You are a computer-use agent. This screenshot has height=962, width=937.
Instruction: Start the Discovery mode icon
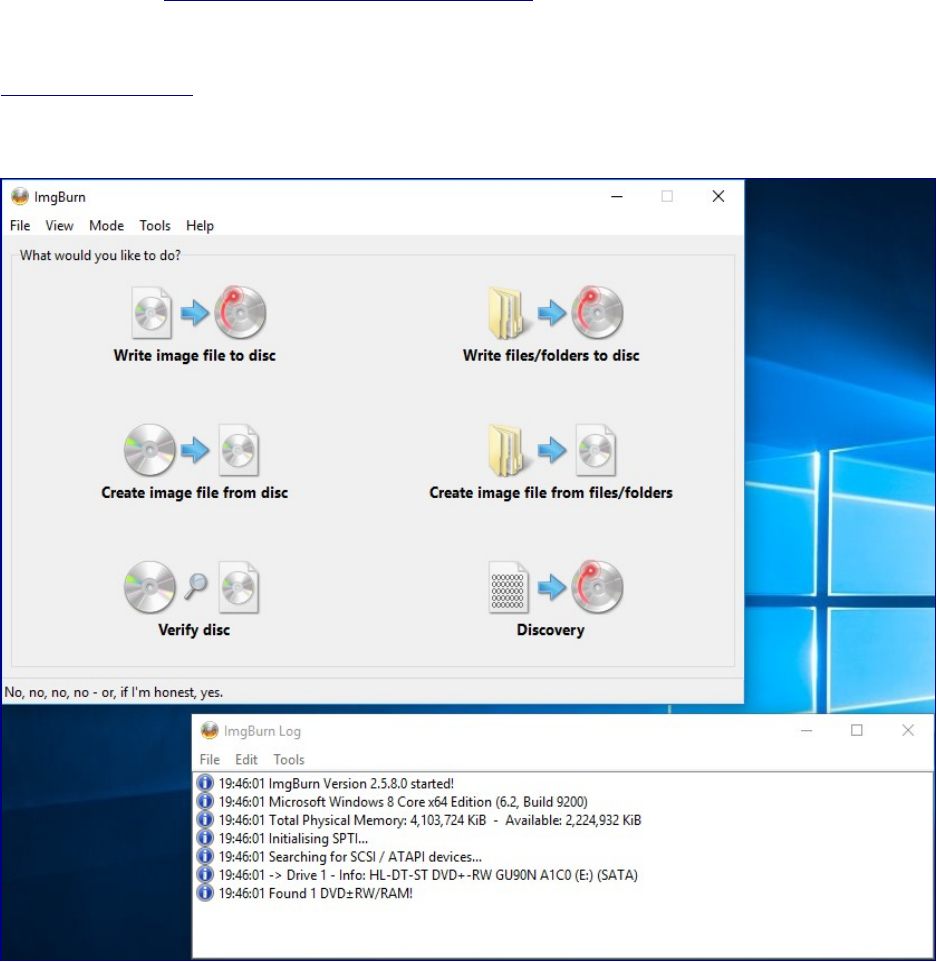[x=553, y=587]
